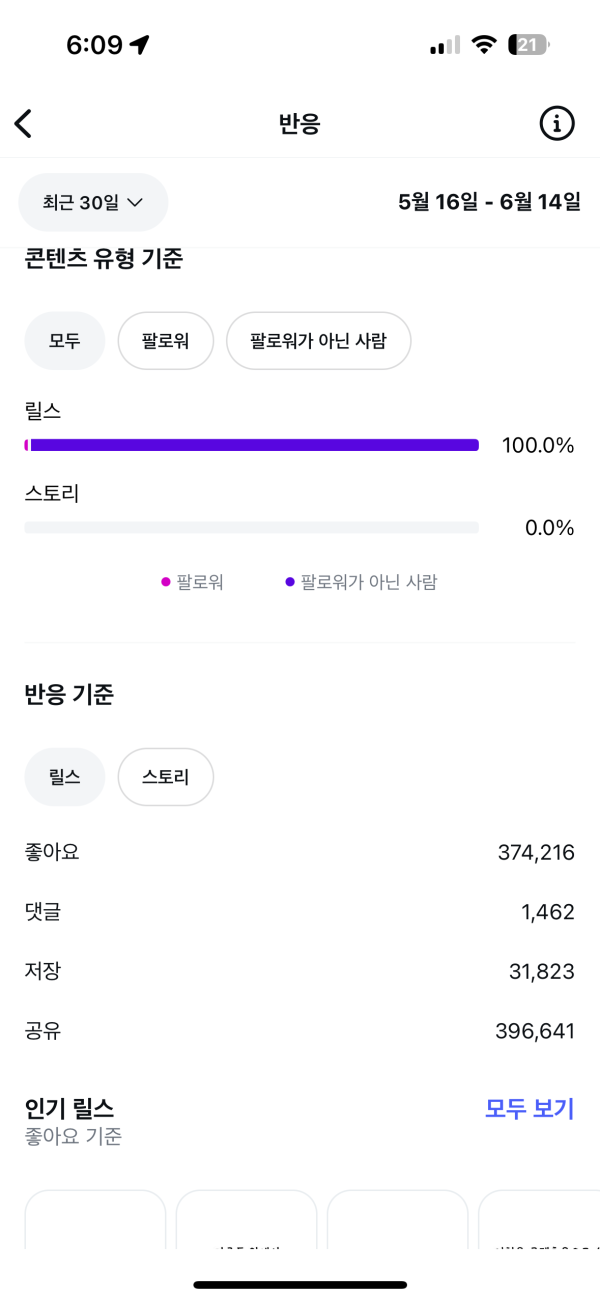Tap the cellular signal bars
Viewport: 600px width, 1301px height.
coord(445,45)
